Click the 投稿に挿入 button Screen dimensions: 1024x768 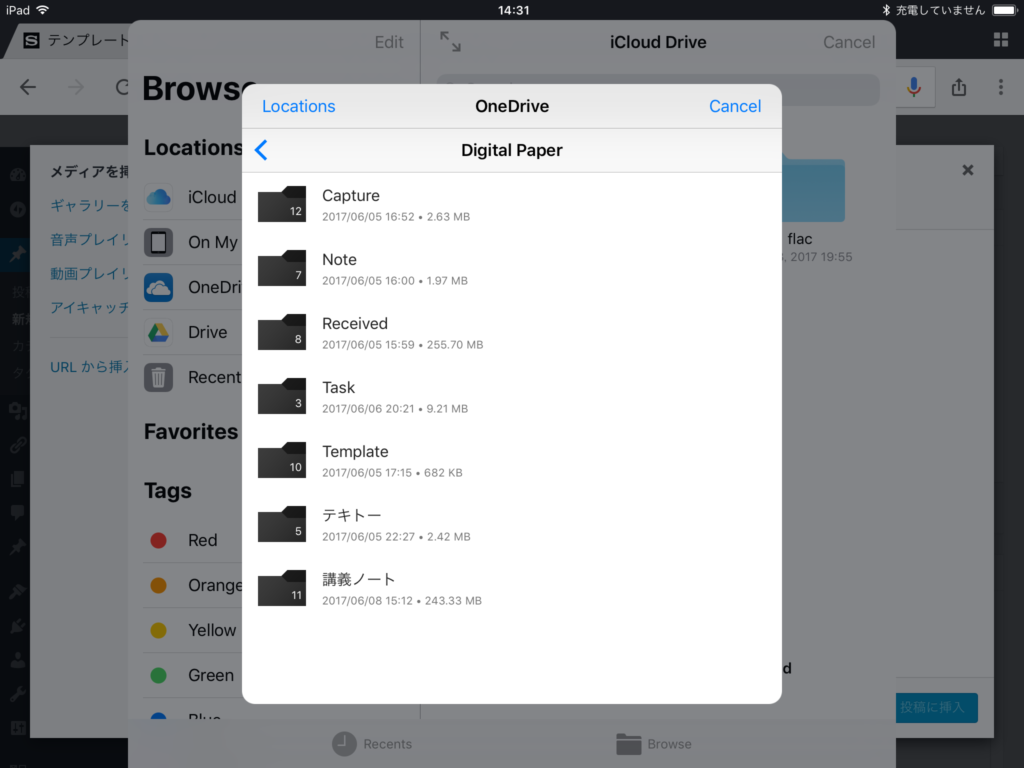(936, 707)
